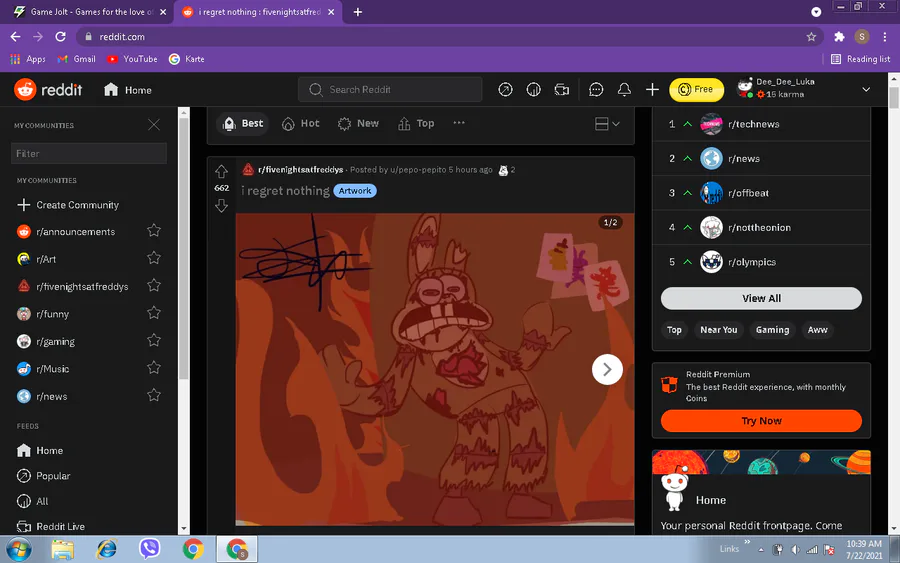Upvote the 'i regret nothing' post
Screen dimensions: 900x563
pos(222,172)
